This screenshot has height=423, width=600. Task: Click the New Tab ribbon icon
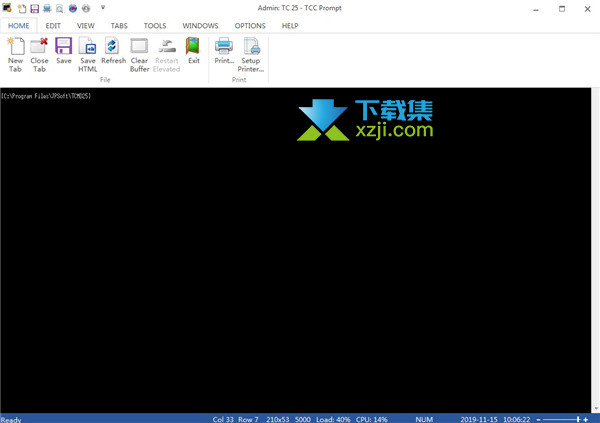(x=15, y=54)
